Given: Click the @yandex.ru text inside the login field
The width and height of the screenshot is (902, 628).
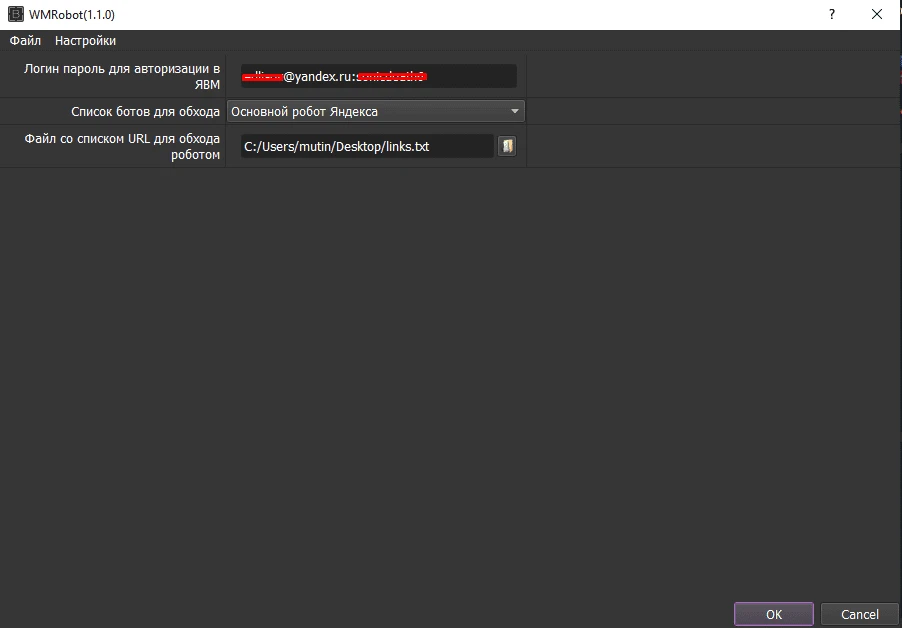Looking at the screenshot, I should click(320, 76).
